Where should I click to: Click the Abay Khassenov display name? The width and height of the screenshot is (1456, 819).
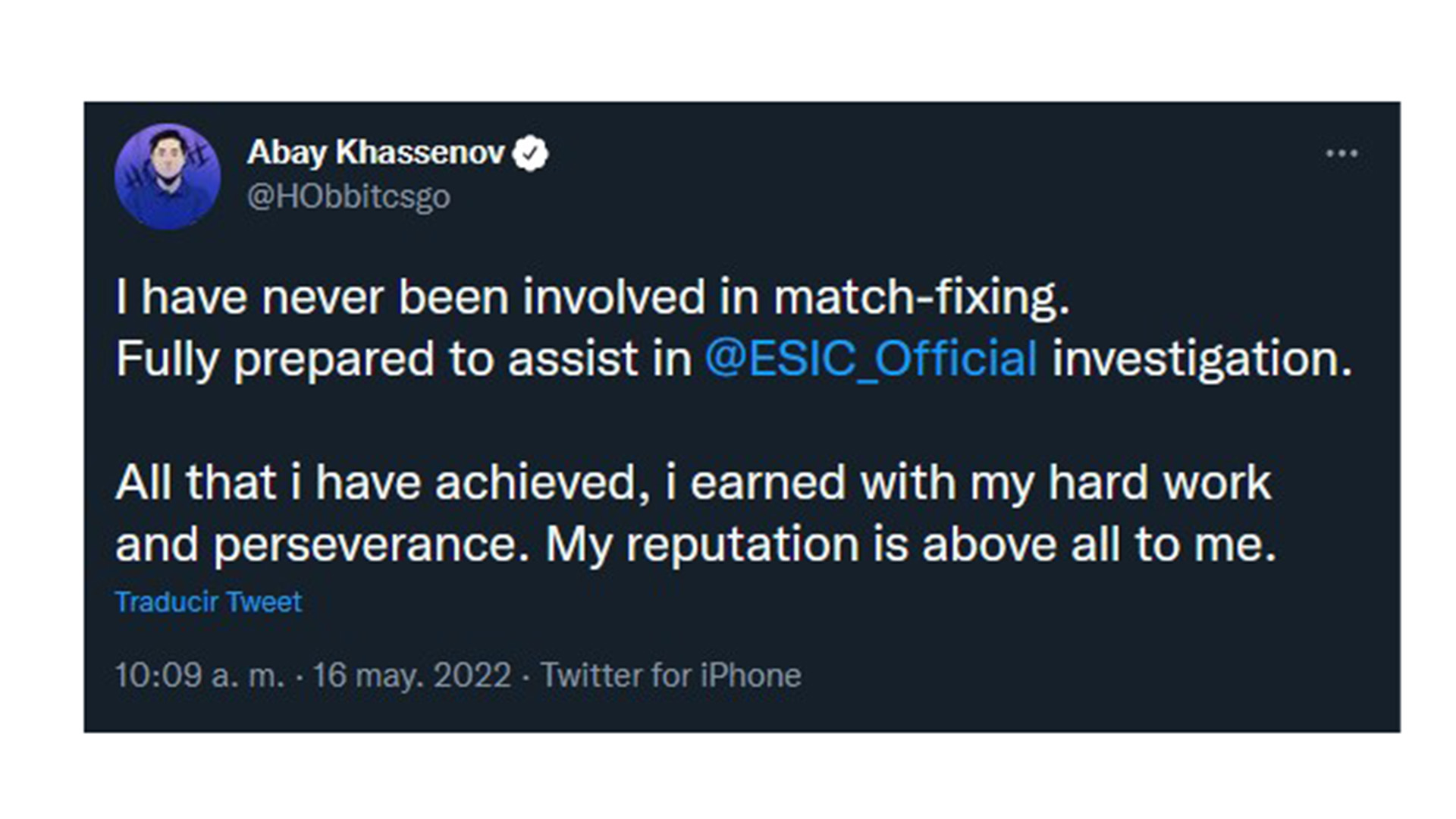click(x=375, y=152)
